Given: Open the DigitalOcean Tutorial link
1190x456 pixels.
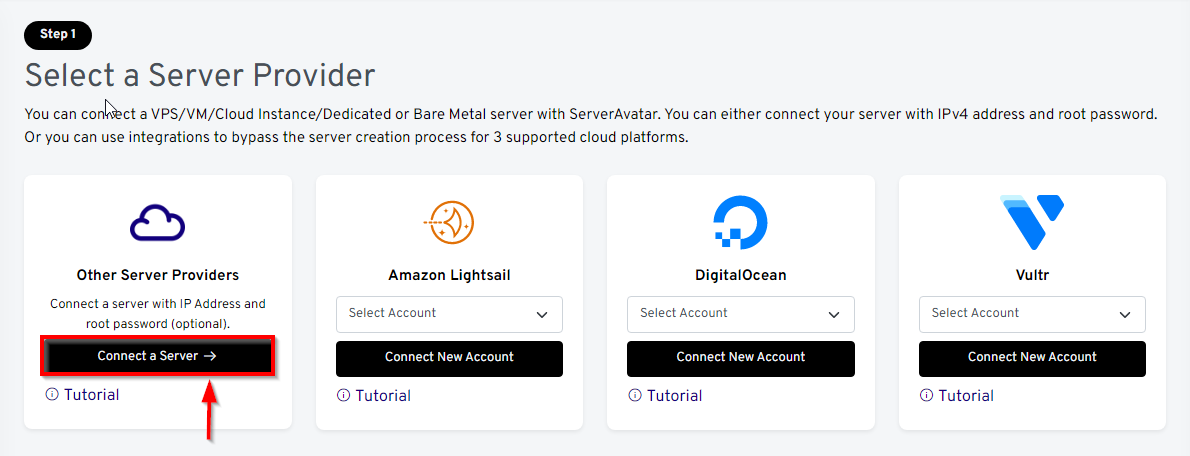Looking at the screenshot, I should coord(675,396).
